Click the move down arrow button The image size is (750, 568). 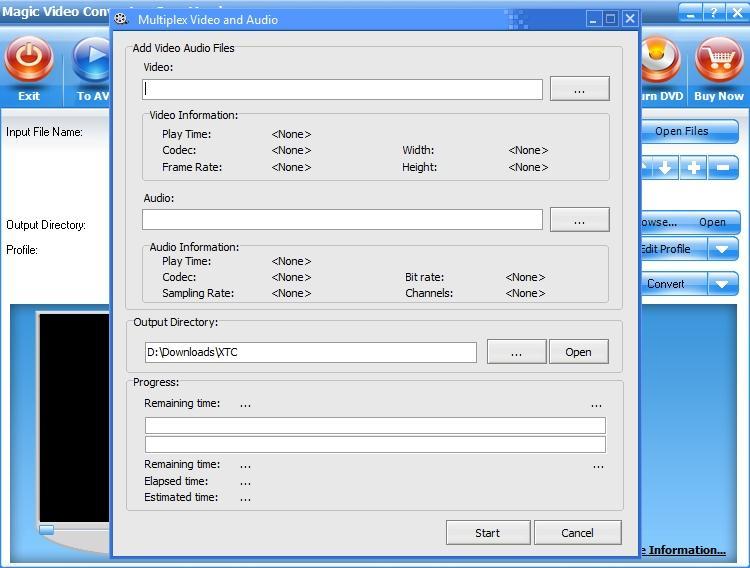[x=665, y=168]
